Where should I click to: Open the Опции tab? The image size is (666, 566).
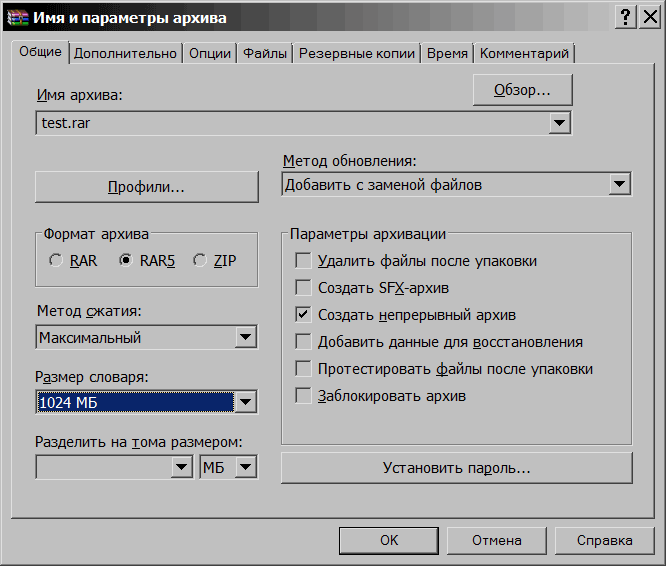pyautogui.click(x=210, y=53)
